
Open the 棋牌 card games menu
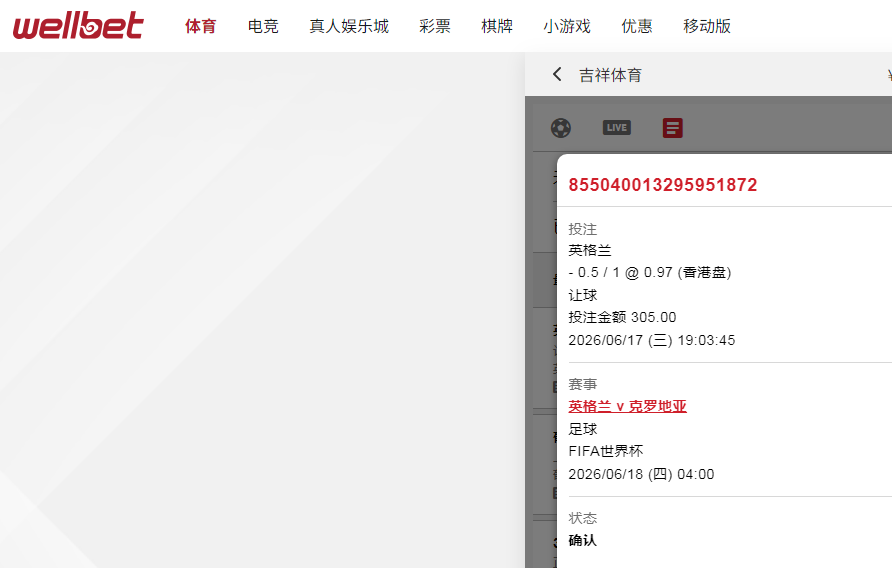point(497,26)
